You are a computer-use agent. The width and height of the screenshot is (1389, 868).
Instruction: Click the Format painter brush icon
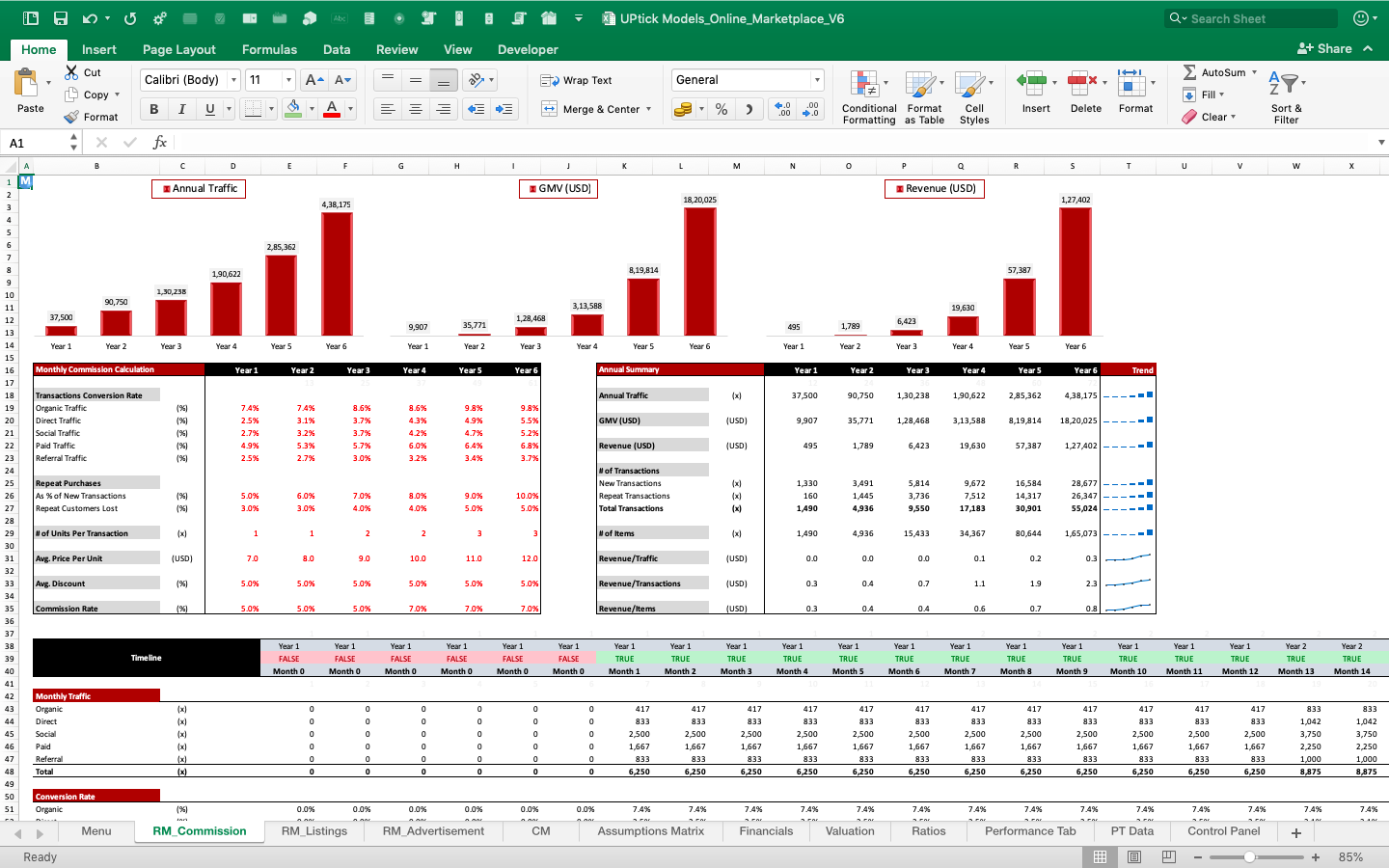71,117
